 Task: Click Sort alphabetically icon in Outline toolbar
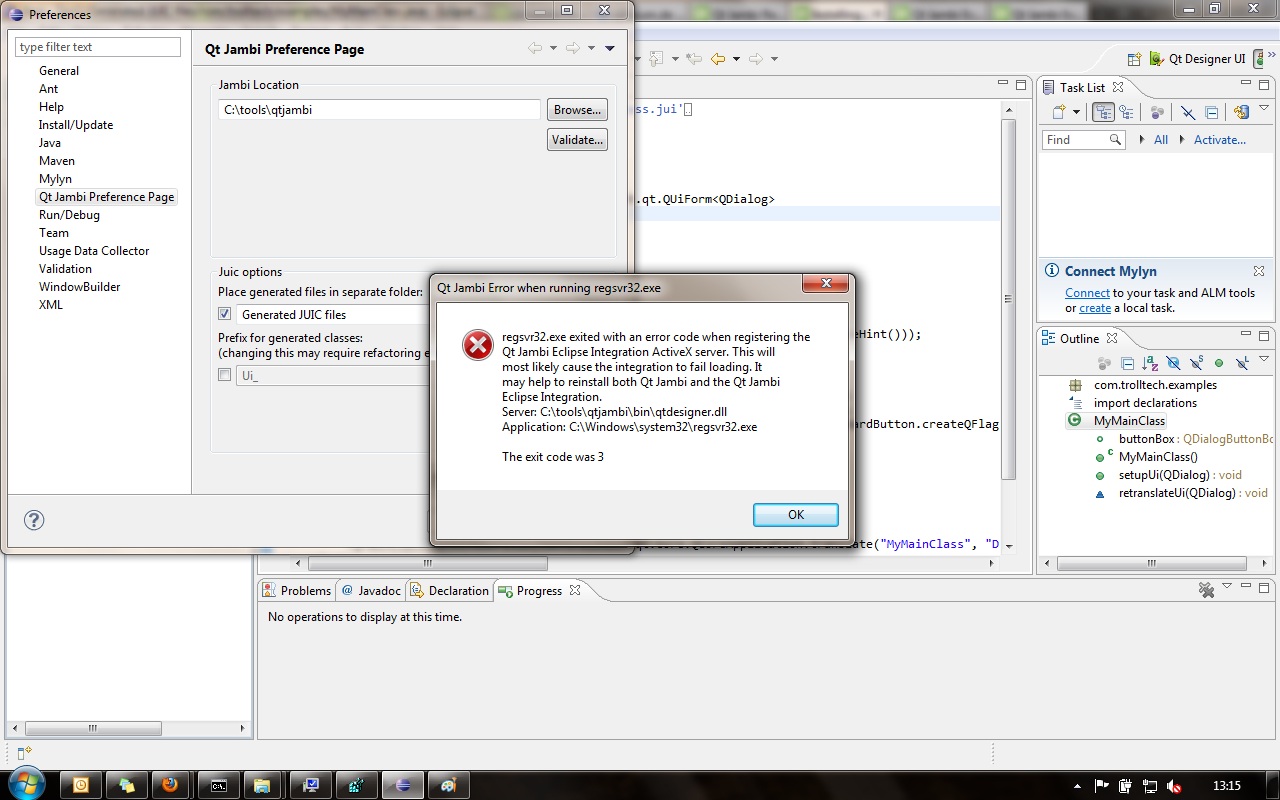pyautogui.click(x=1150, y=363)
